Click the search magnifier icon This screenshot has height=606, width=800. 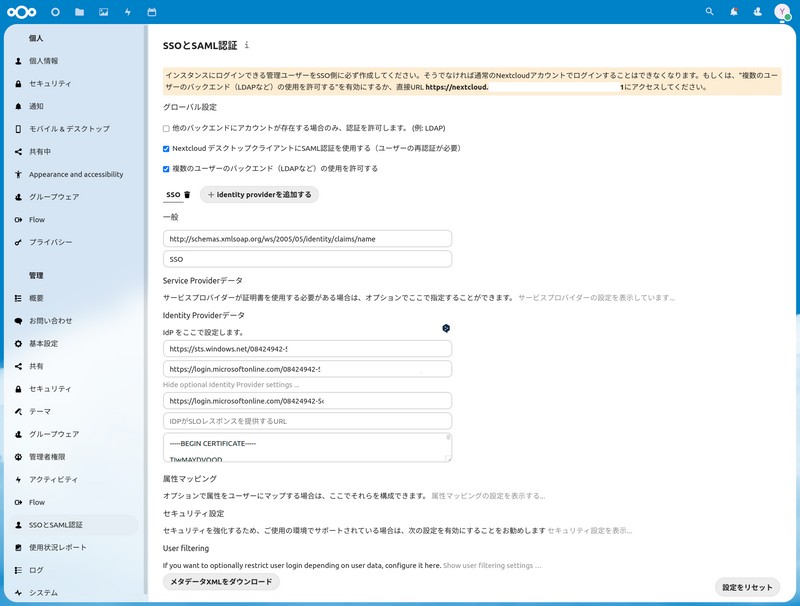[x=710, y=12]
